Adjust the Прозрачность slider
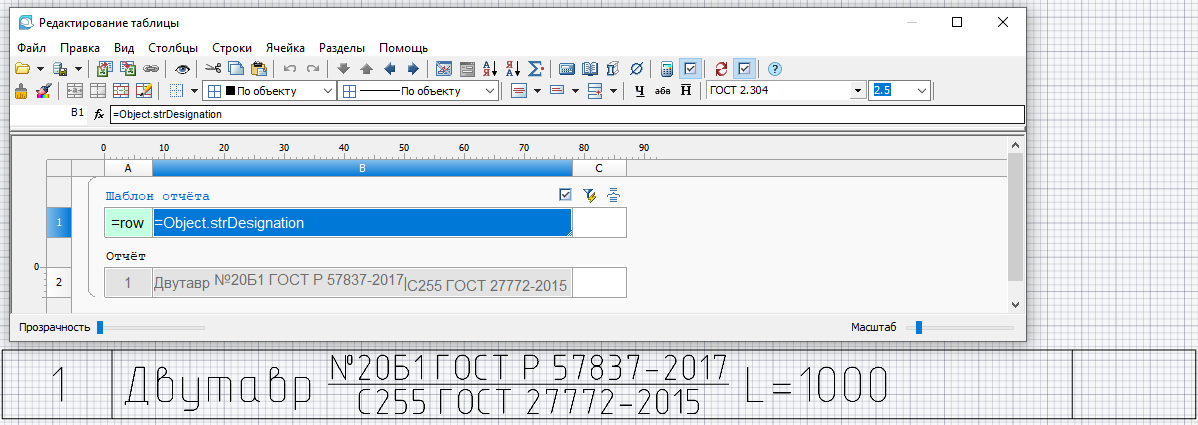 pos(100,327)
